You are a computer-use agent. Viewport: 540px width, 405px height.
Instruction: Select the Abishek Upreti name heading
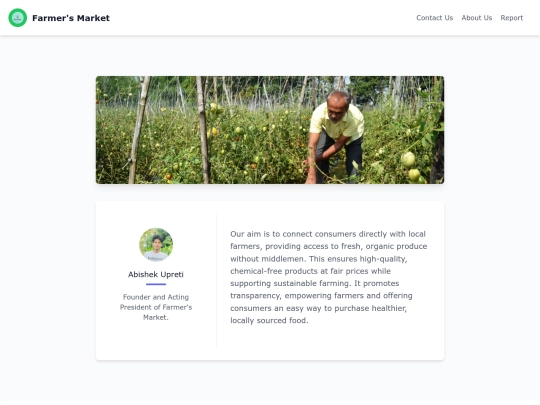coord(156,274)
